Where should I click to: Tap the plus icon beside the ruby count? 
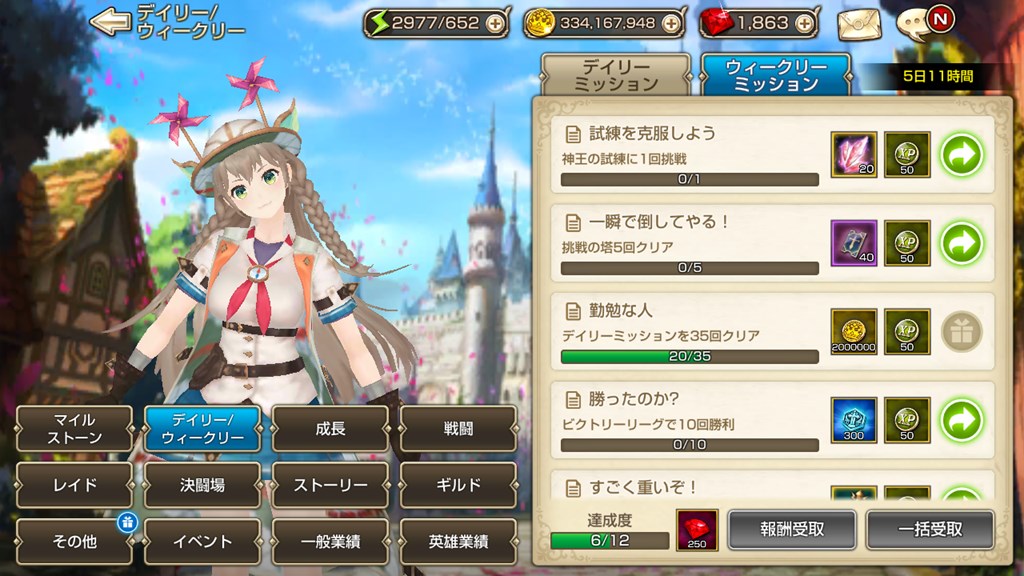click(x=805, y=24)
